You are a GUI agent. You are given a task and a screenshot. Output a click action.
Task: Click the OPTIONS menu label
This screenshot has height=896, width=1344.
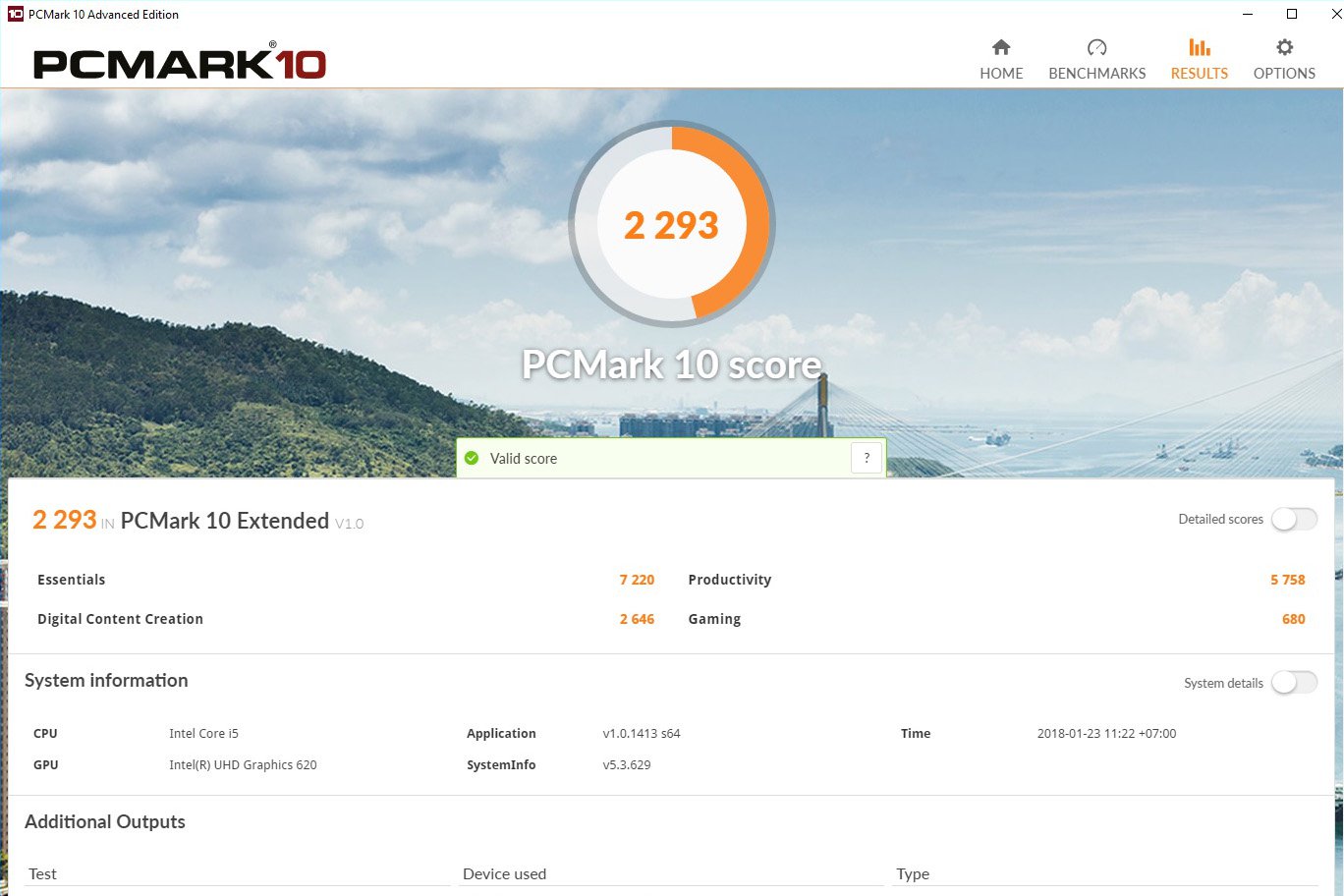tap(1284, 74)
